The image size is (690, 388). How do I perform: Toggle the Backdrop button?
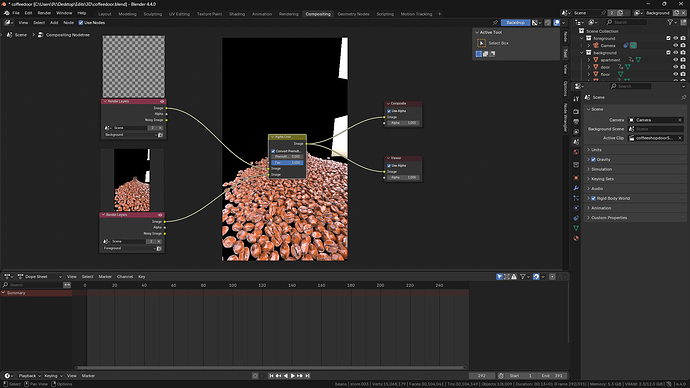tap(515, 22)
